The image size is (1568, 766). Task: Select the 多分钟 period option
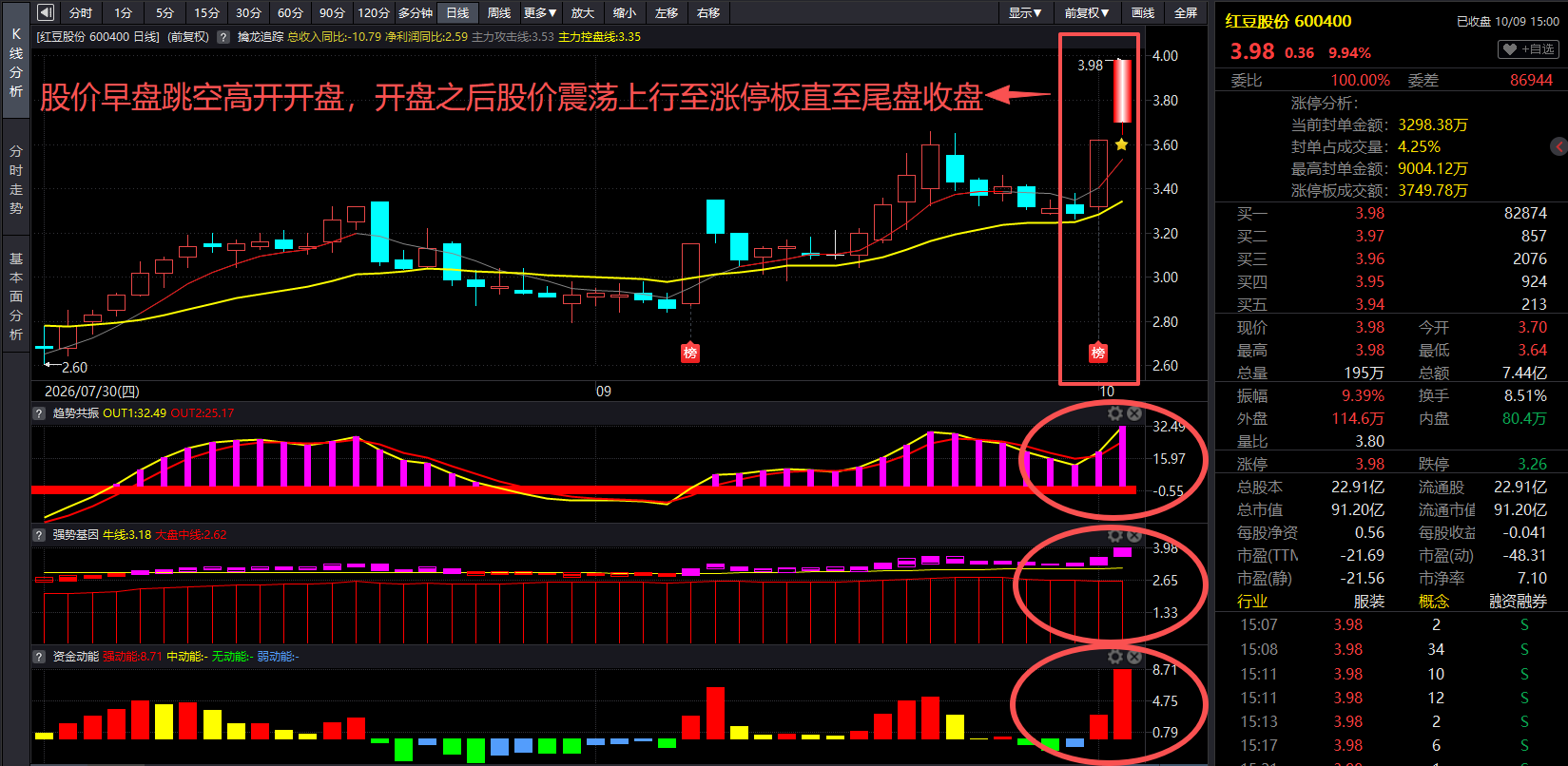click(x=416, y=12)
